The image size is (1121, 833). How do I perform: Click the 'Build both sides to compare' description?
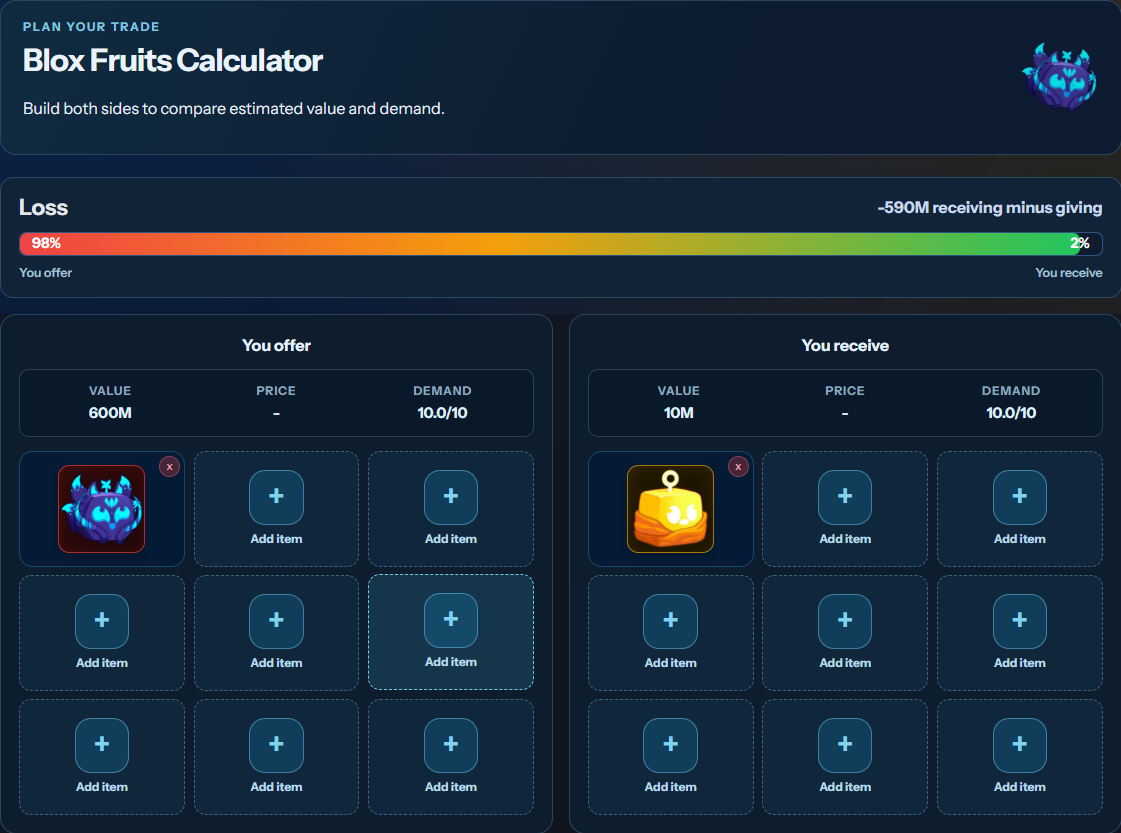(x=234, y=109)
